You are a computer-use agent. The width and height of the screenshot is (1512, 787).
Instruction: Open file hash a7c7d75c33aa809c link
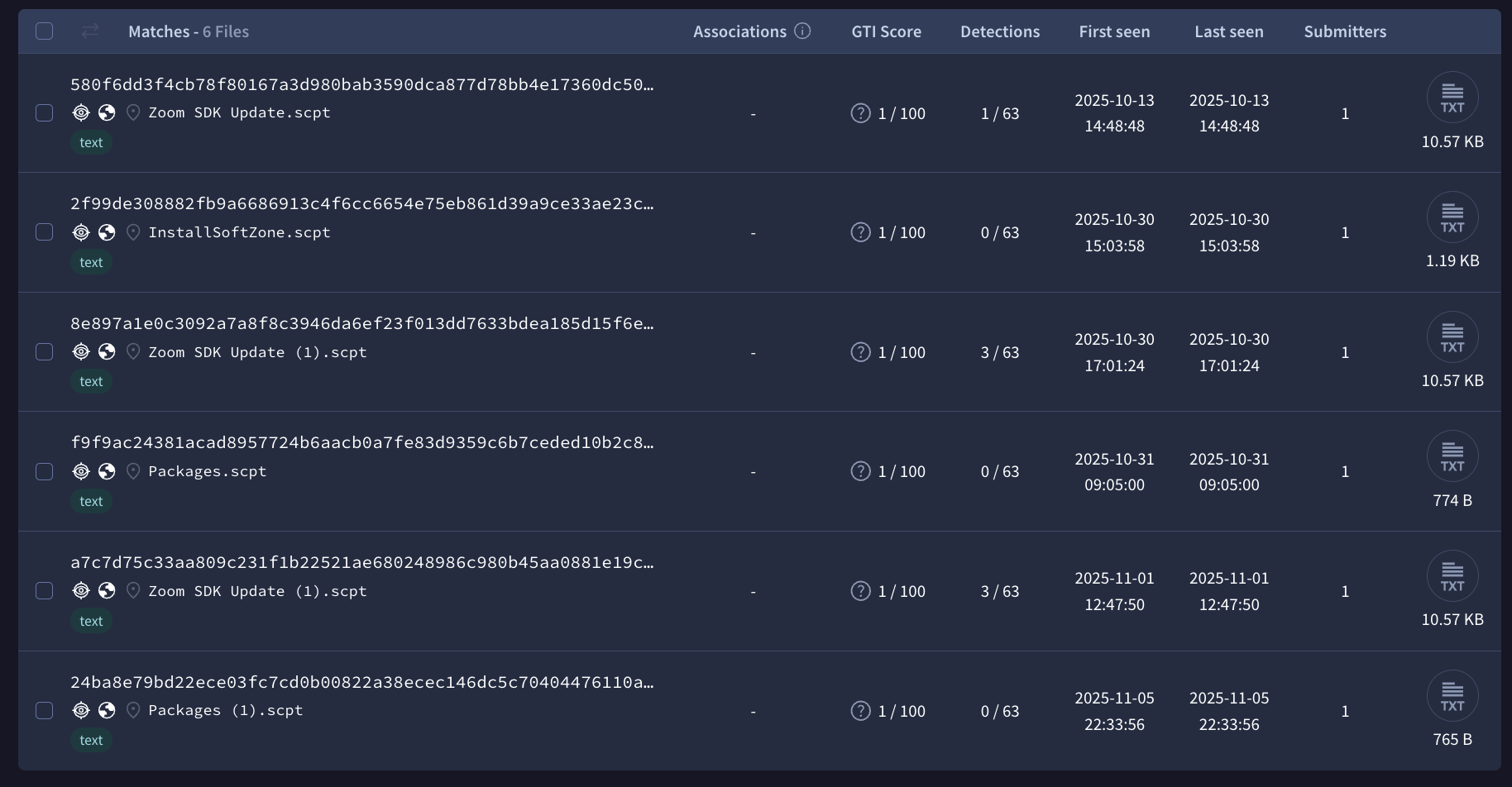tap(361, 563)
